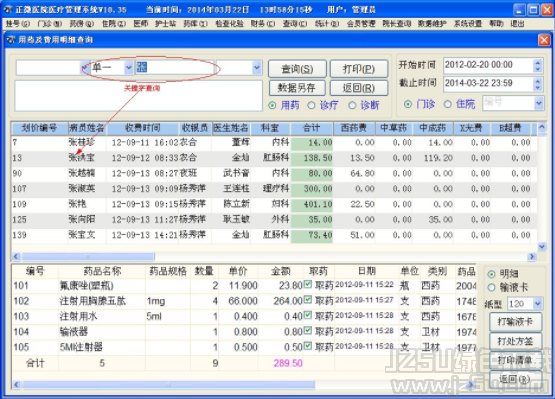The image size is (555, 399).
Task: Toggle 取药 checkbox for row 104 输液器
Action: 308,331
